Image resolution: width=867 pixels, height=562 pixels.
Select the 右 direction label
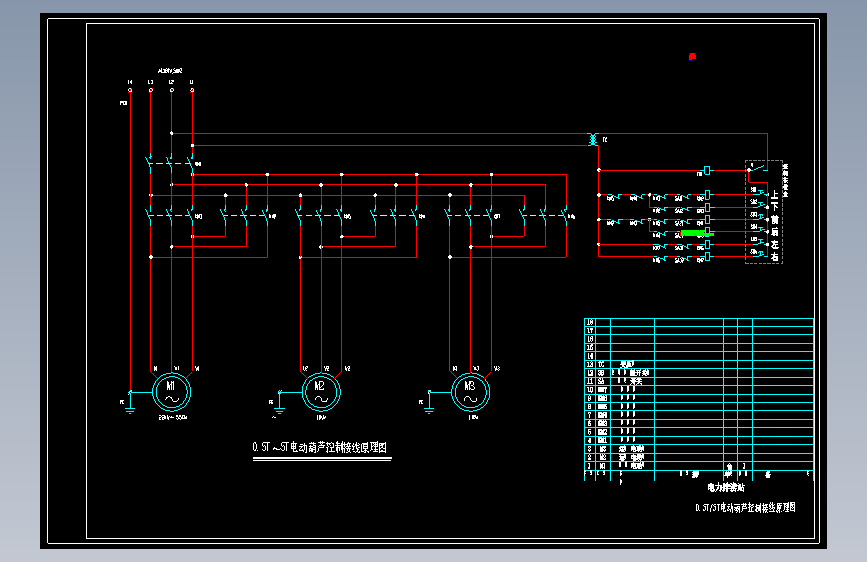(x=775, y=257)
